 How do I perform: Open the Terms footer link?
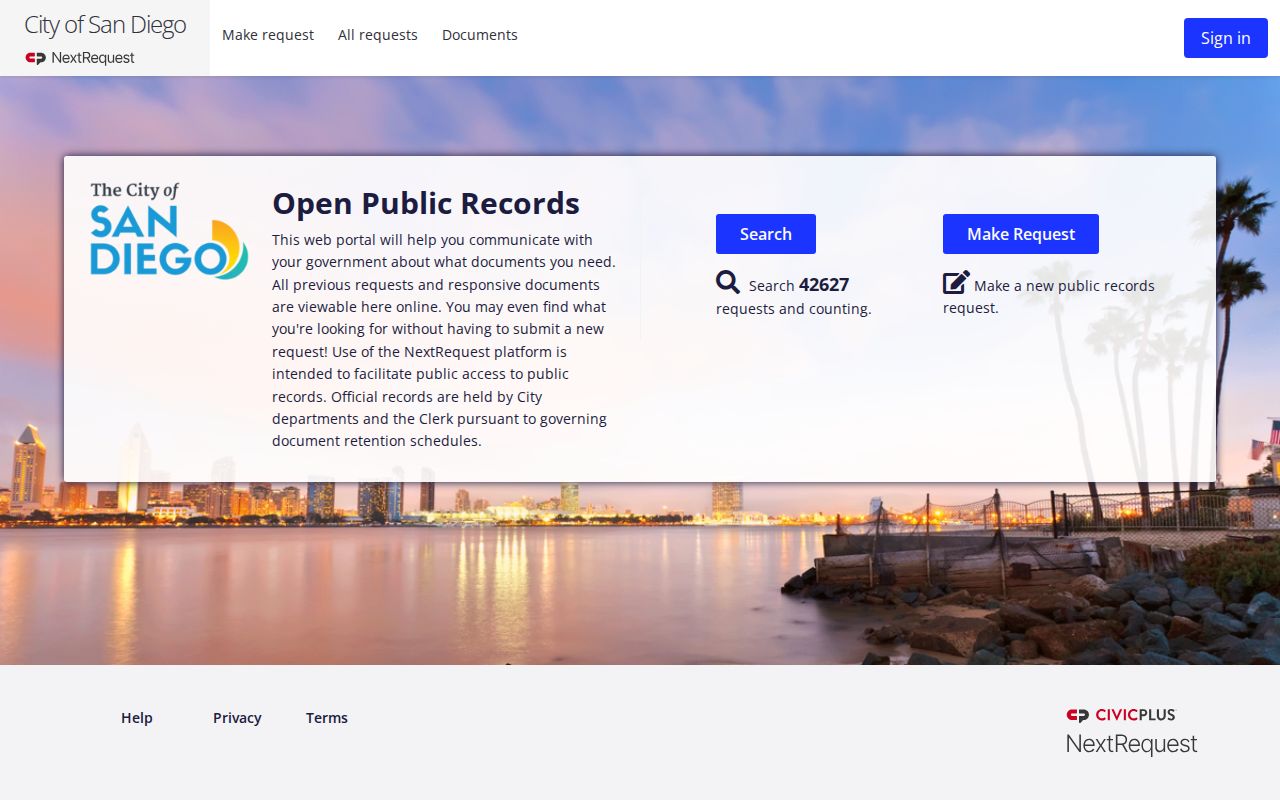[327, 718]
